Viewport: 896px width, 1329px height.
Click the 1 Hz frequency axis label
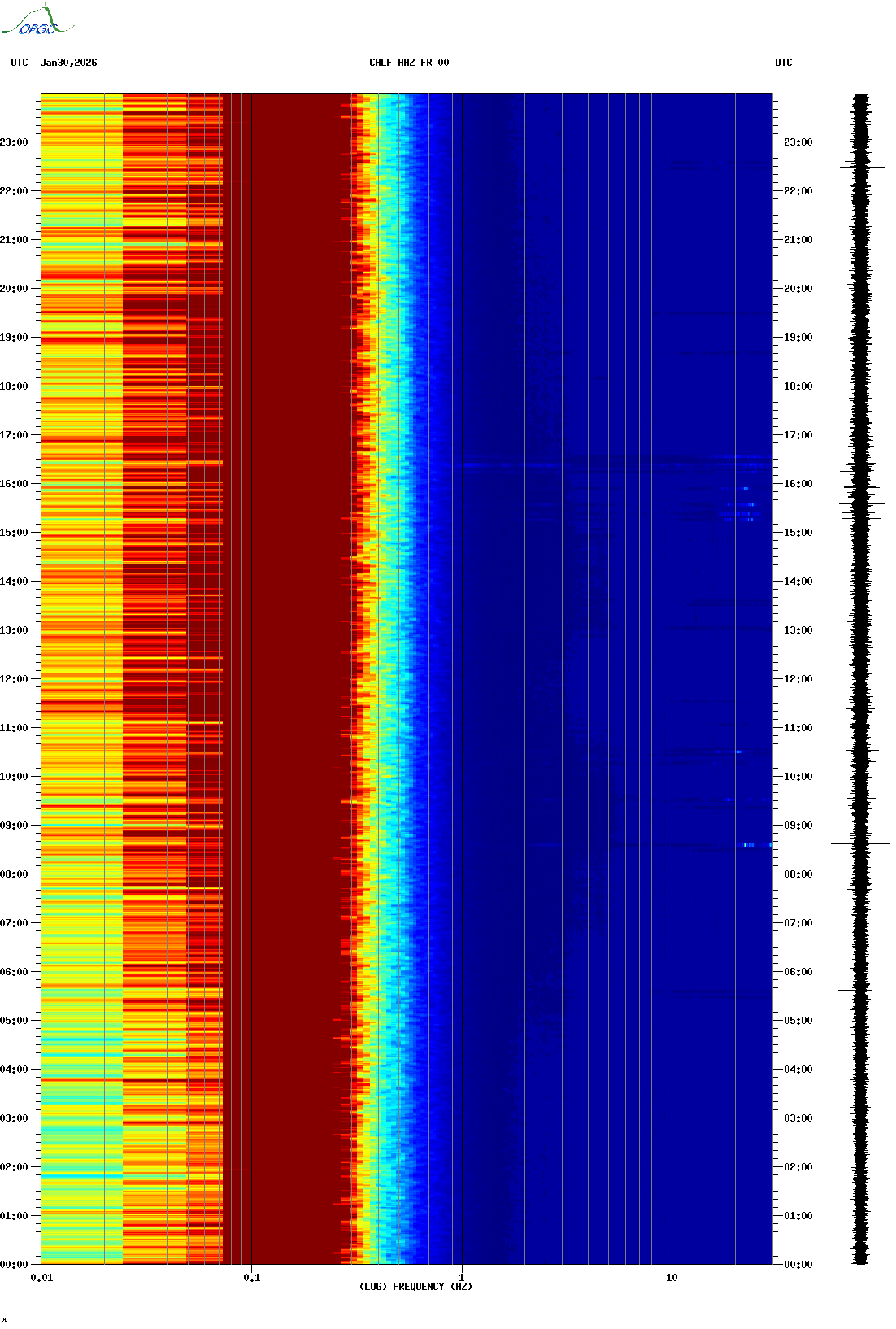(462, 1278)
